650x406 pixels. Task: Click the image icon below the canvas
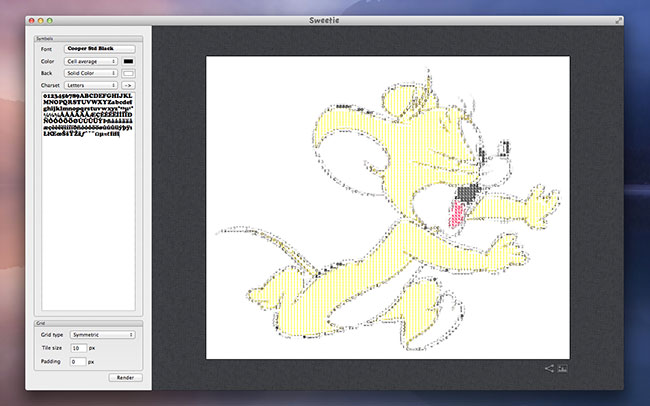point(563,369)
